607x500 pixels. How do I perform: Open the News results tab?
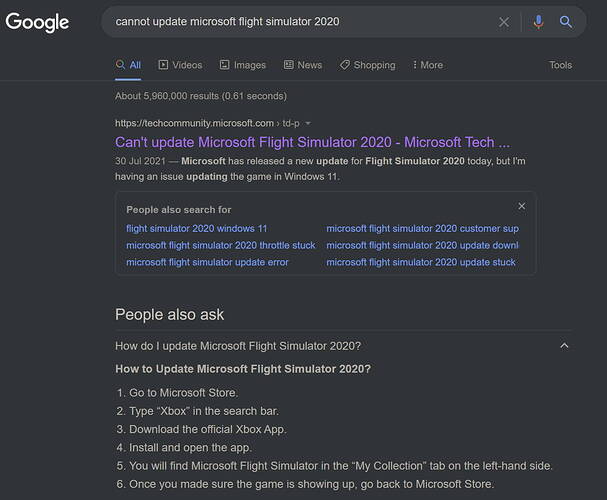tap(303, 65)
